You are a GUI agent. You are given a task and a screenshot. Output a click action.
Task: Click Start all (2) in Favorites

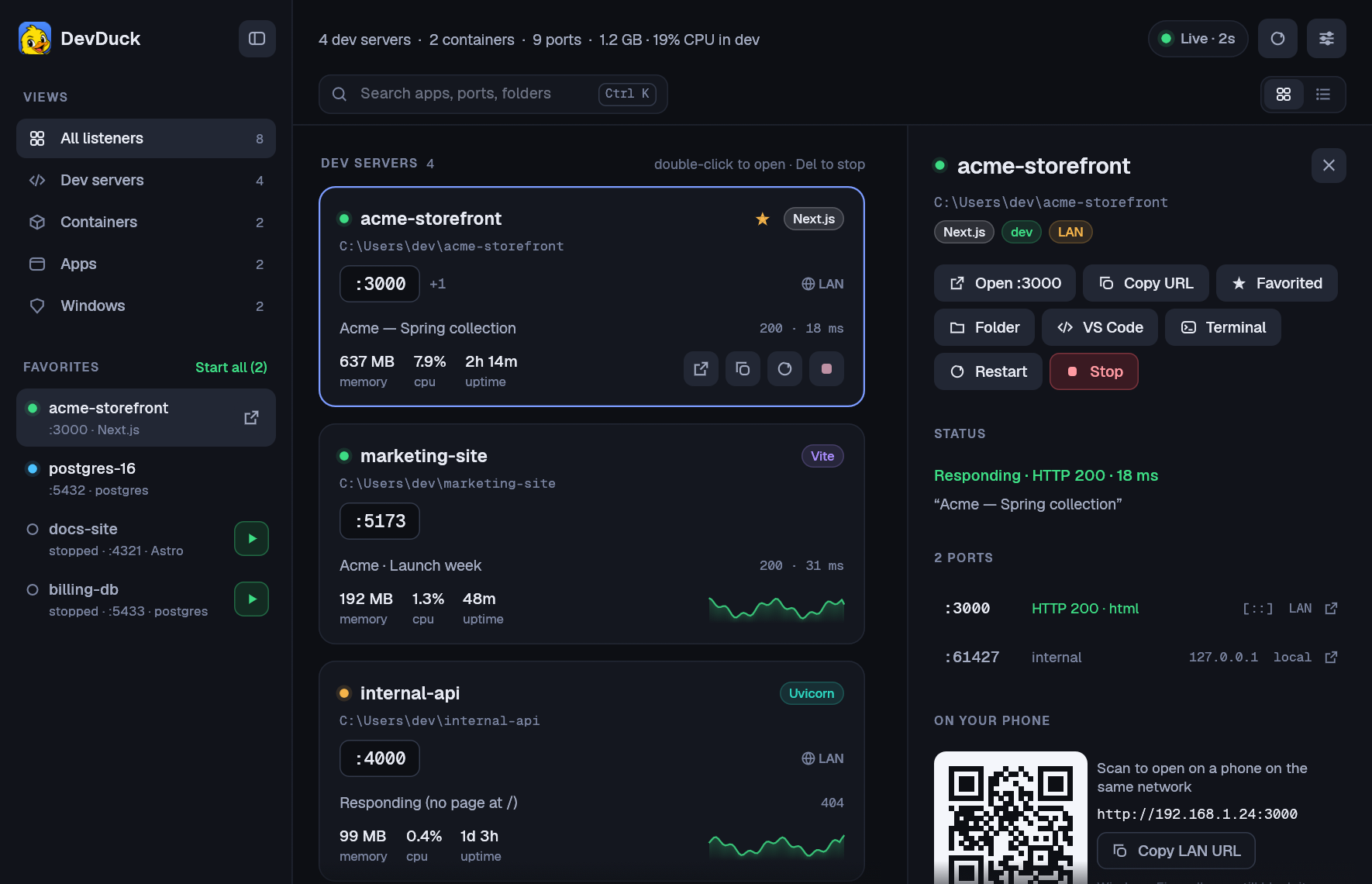coord(231,368)
